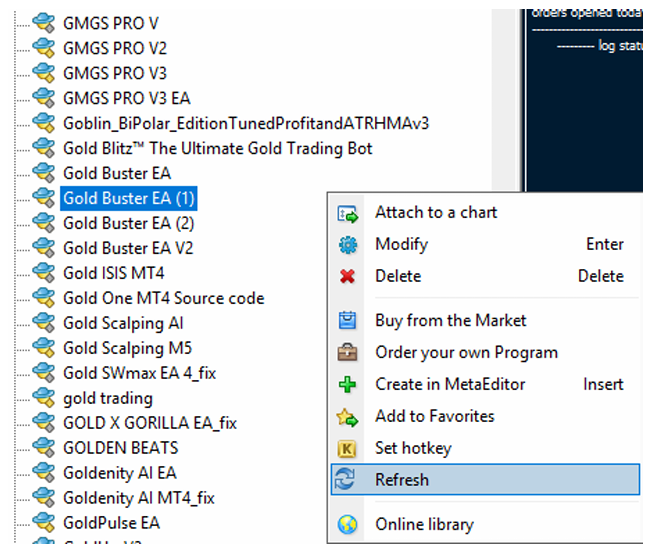Image resolution: width=654 pixels, height=558 pixels.
Task: Select Gold Scalping M5
Action: pyautogui.click(x=127, y=349)
